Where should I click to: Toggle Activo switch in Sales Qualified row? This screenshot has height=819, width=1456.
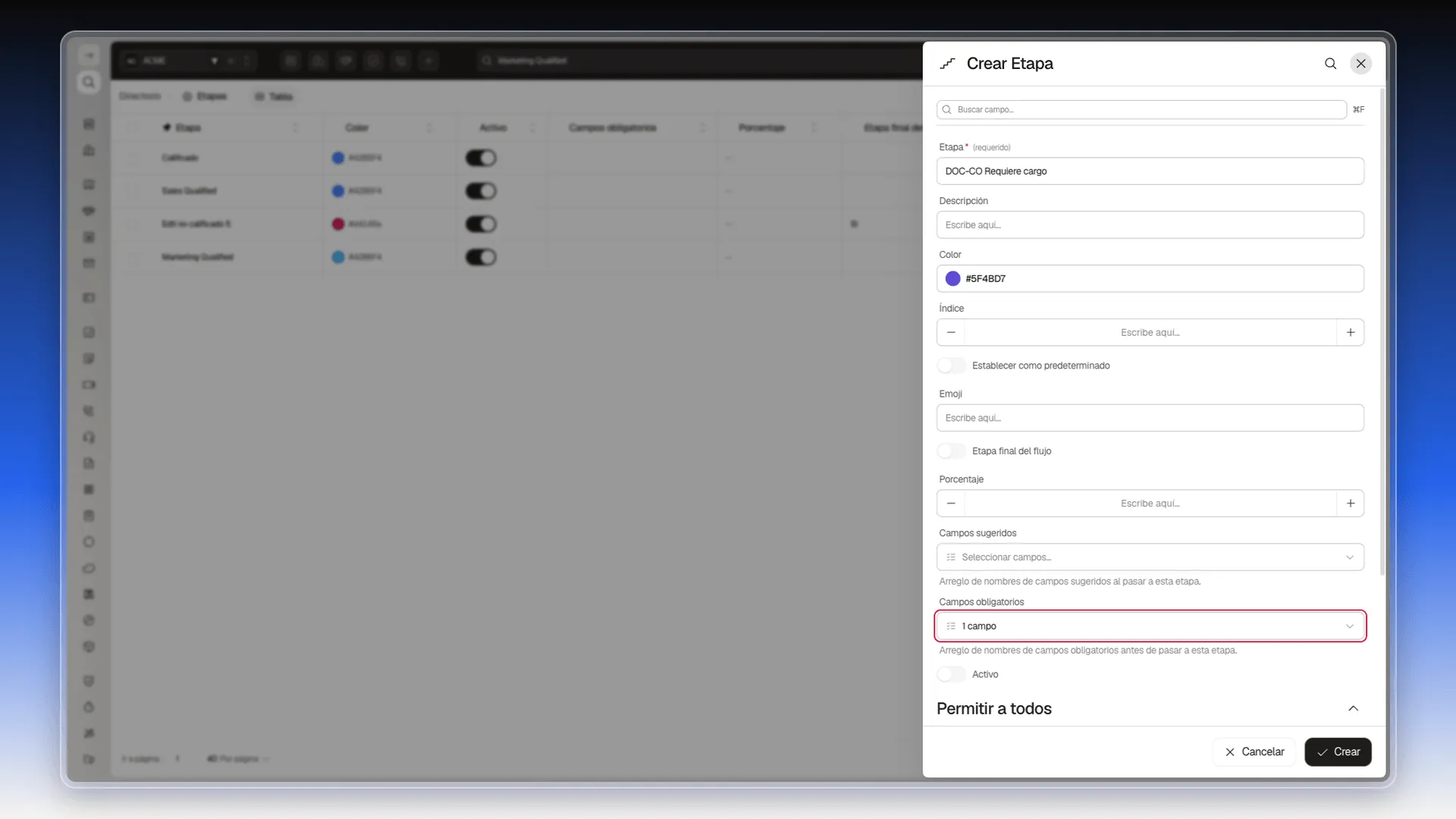pyautogui.click(x=481, y=191)
